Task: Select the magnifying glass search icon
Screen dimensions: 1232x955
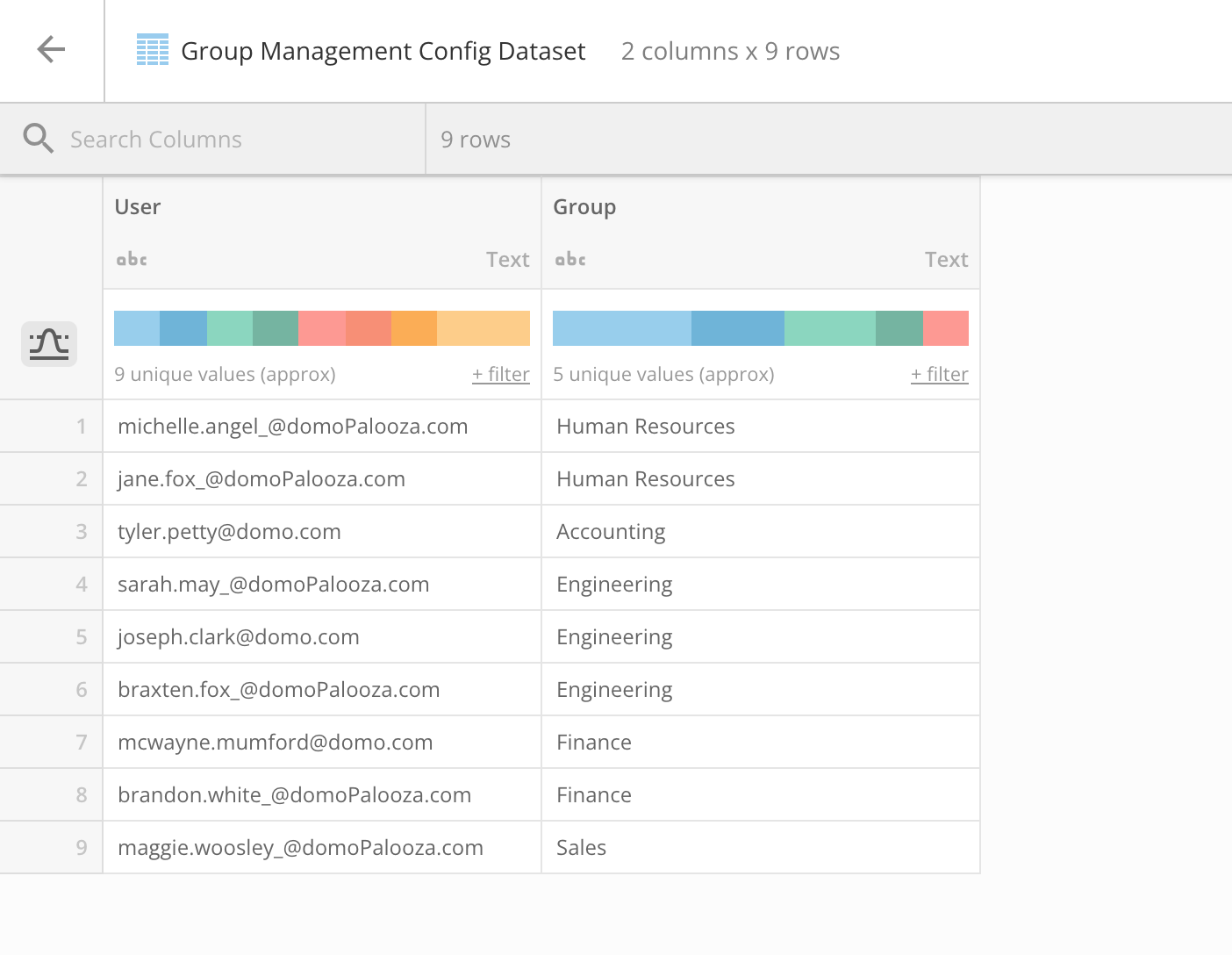Action: (39, 138)
